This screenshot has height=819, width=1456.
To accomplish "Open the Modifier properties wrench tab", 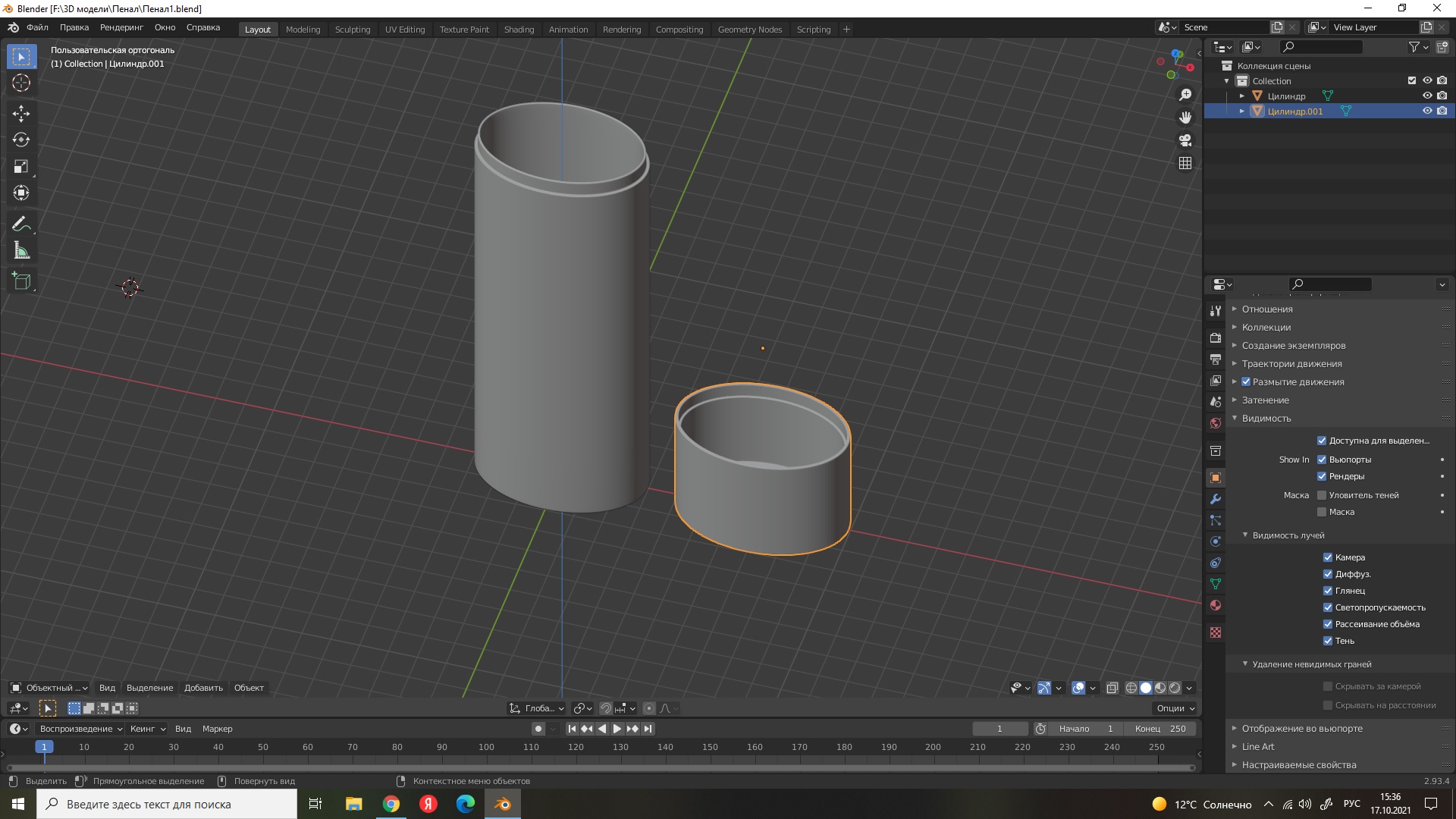I will point(1216,499).
